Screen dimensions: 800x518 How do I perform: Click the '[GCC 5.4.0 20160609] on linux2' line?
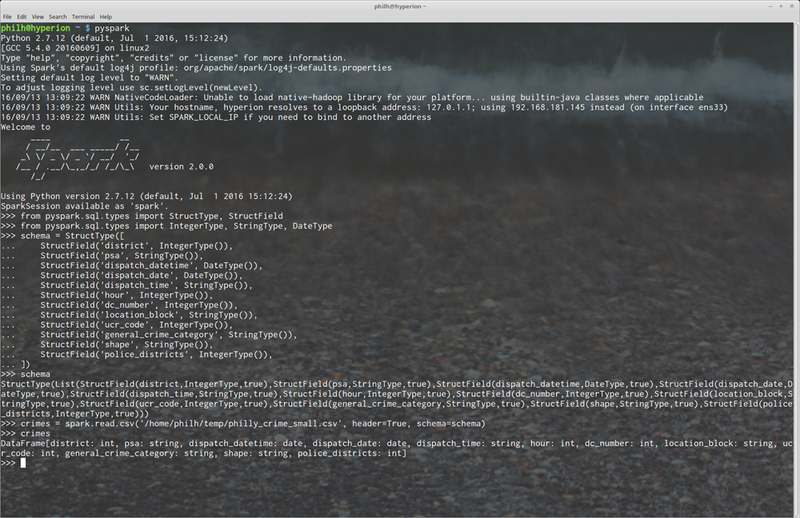(x=75, y=48)
